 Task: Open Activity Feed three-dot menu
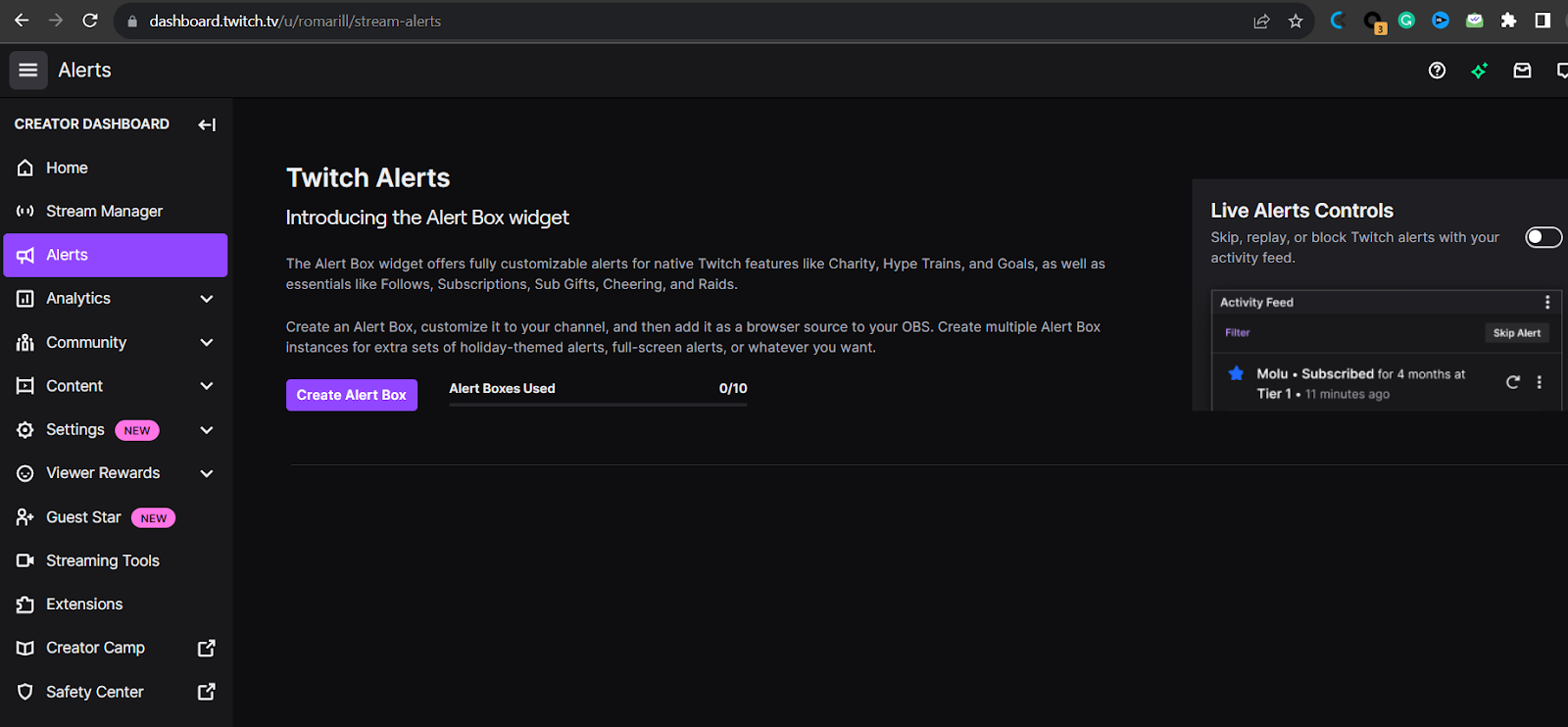tap(1547, 303)
